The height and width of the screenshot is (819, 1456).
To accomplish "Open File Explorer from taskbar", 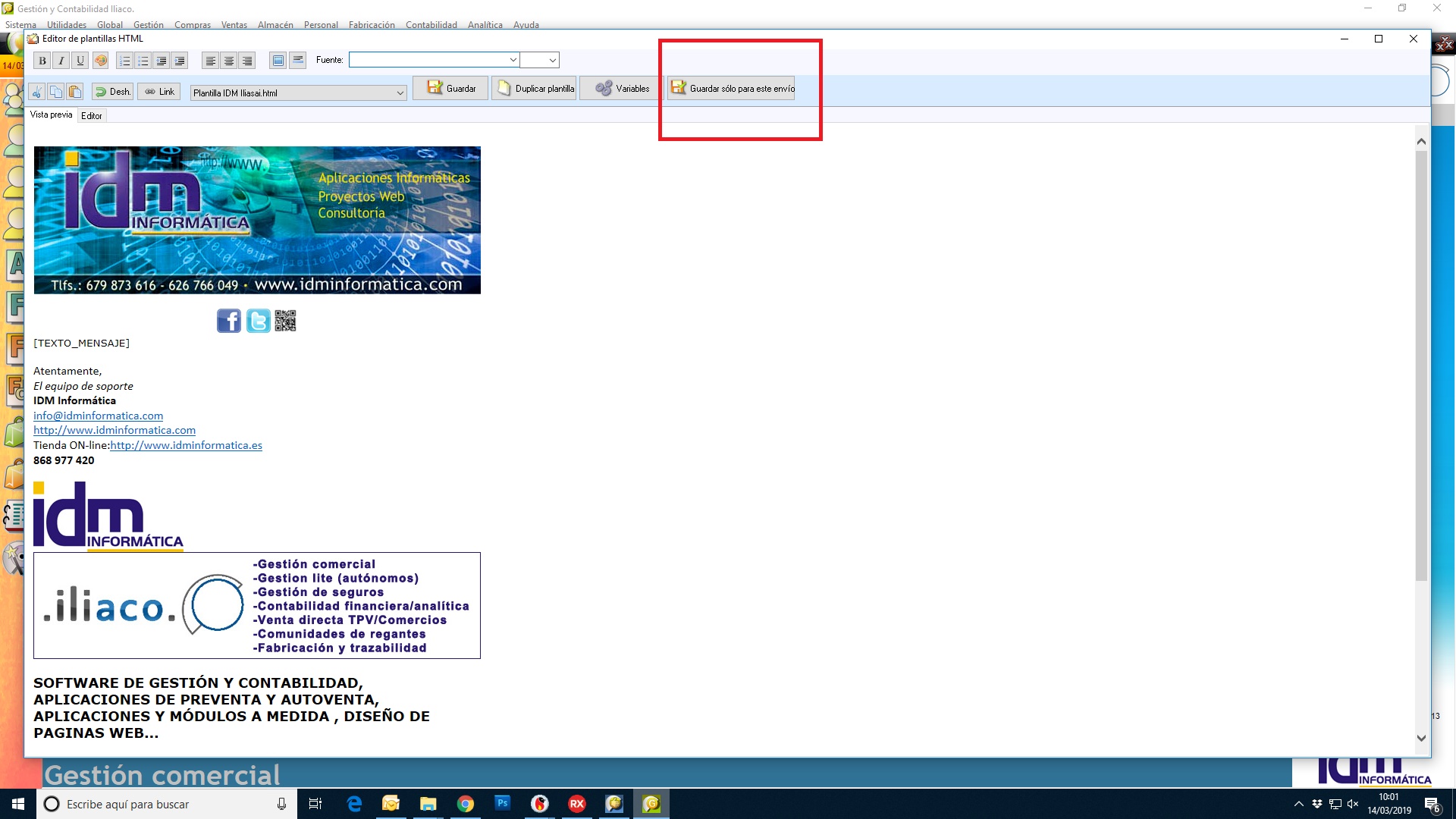I will tap(428, 804).
